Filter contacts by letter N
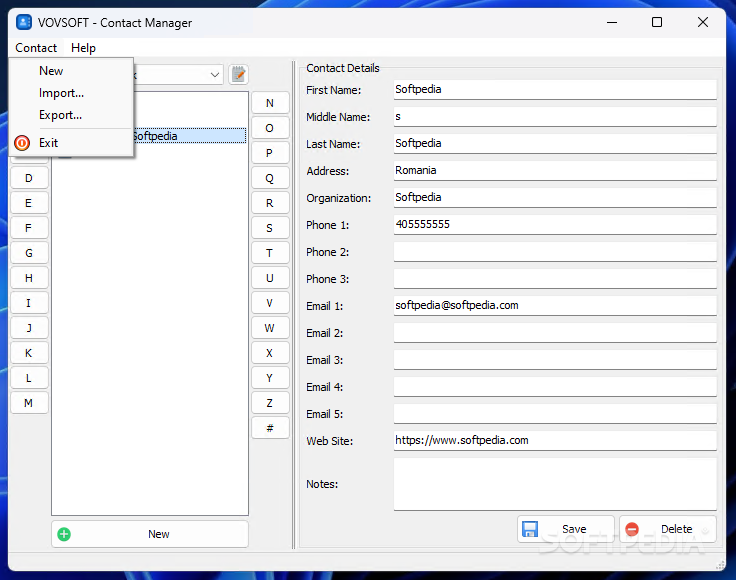The width and height of the screenshot is (736, 580). point(270,103)
